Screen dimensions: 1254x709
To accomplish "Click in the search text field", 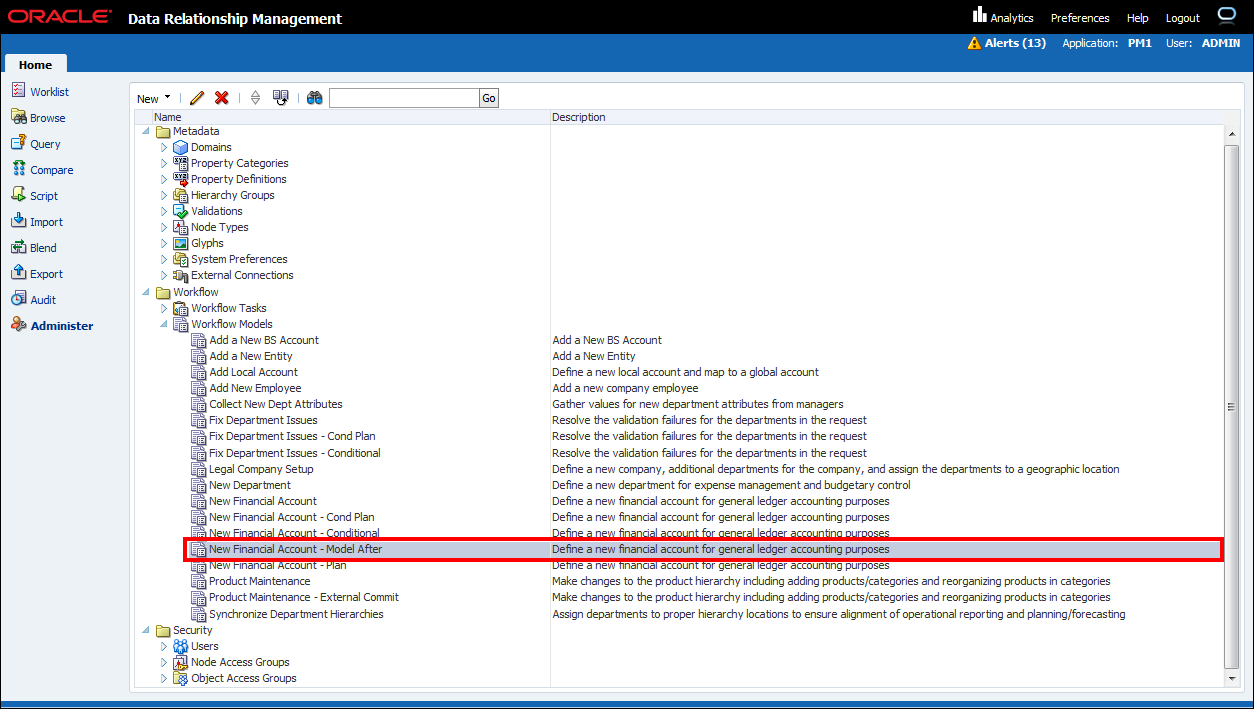I will (x=404, y=98).
